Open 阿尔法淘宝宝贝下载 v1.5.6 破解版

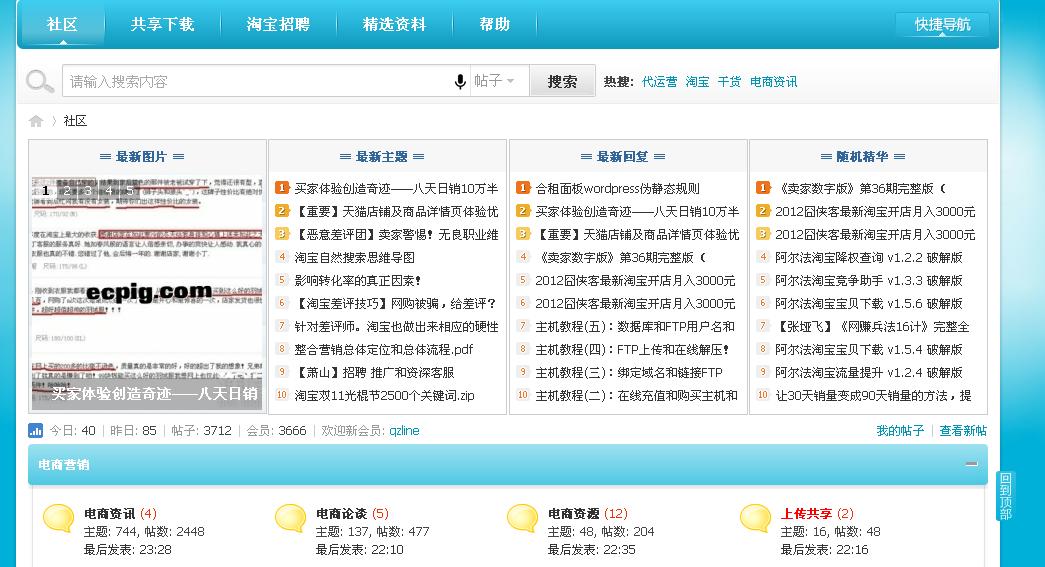868,304
